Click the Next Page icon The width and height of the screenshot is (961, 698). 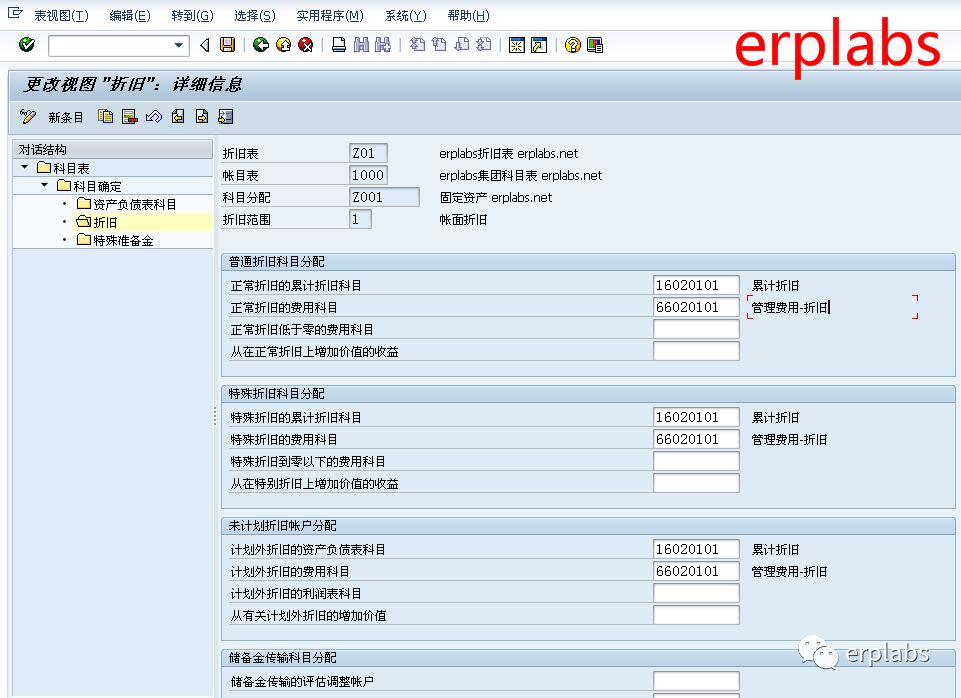pos(462,45)
